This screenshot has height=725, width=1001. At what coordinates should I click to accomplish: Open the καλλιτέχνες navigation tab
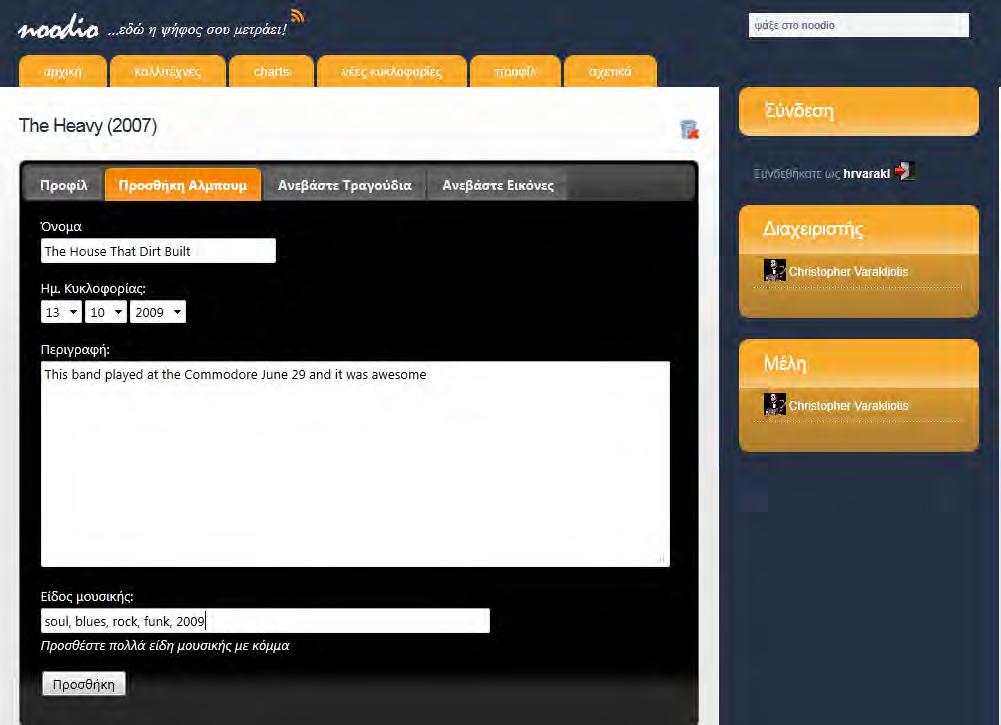[x=168, y=71]
